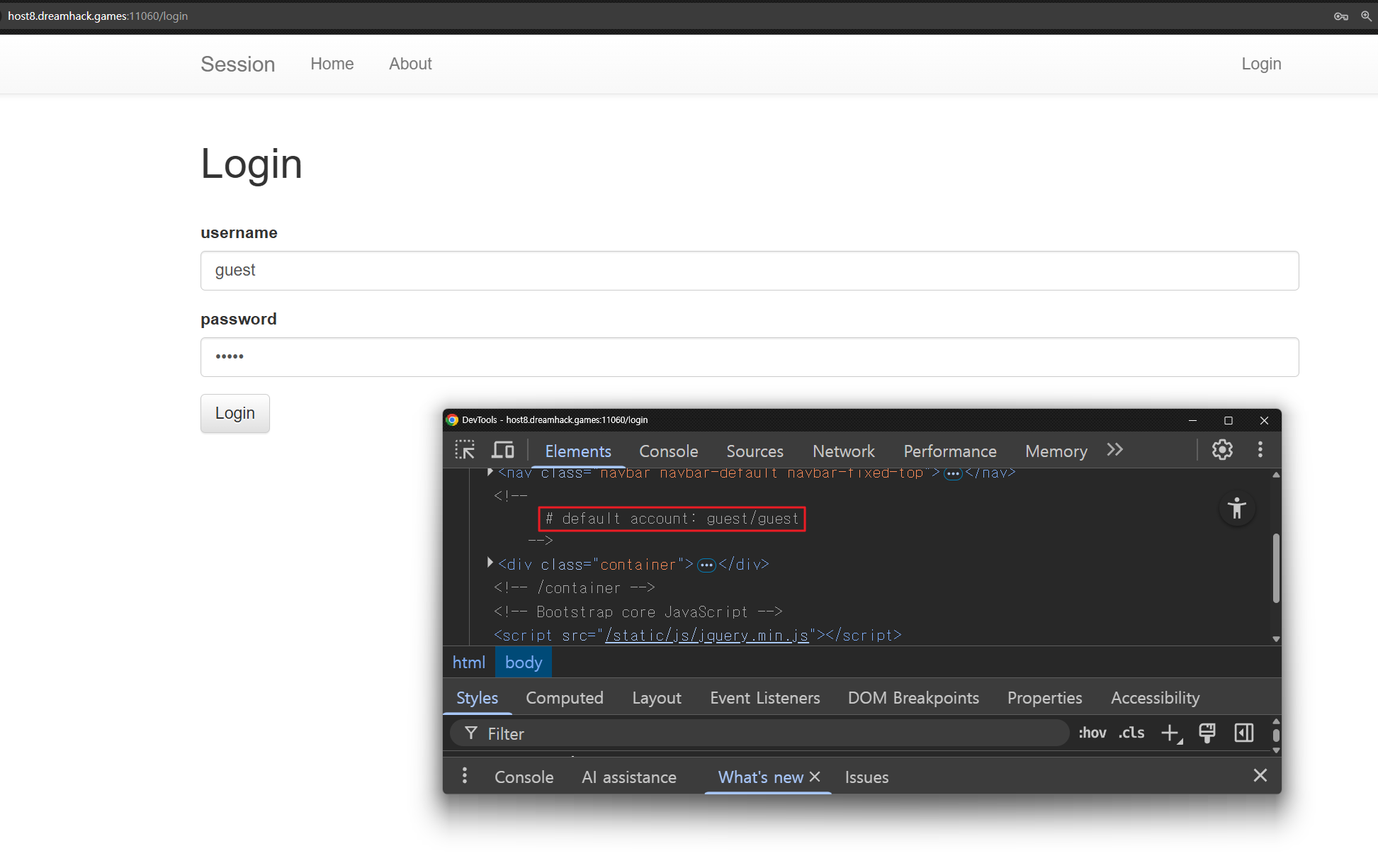
Task: Open browser zoom magnifier icon
Action: (x=1366, y=16)
